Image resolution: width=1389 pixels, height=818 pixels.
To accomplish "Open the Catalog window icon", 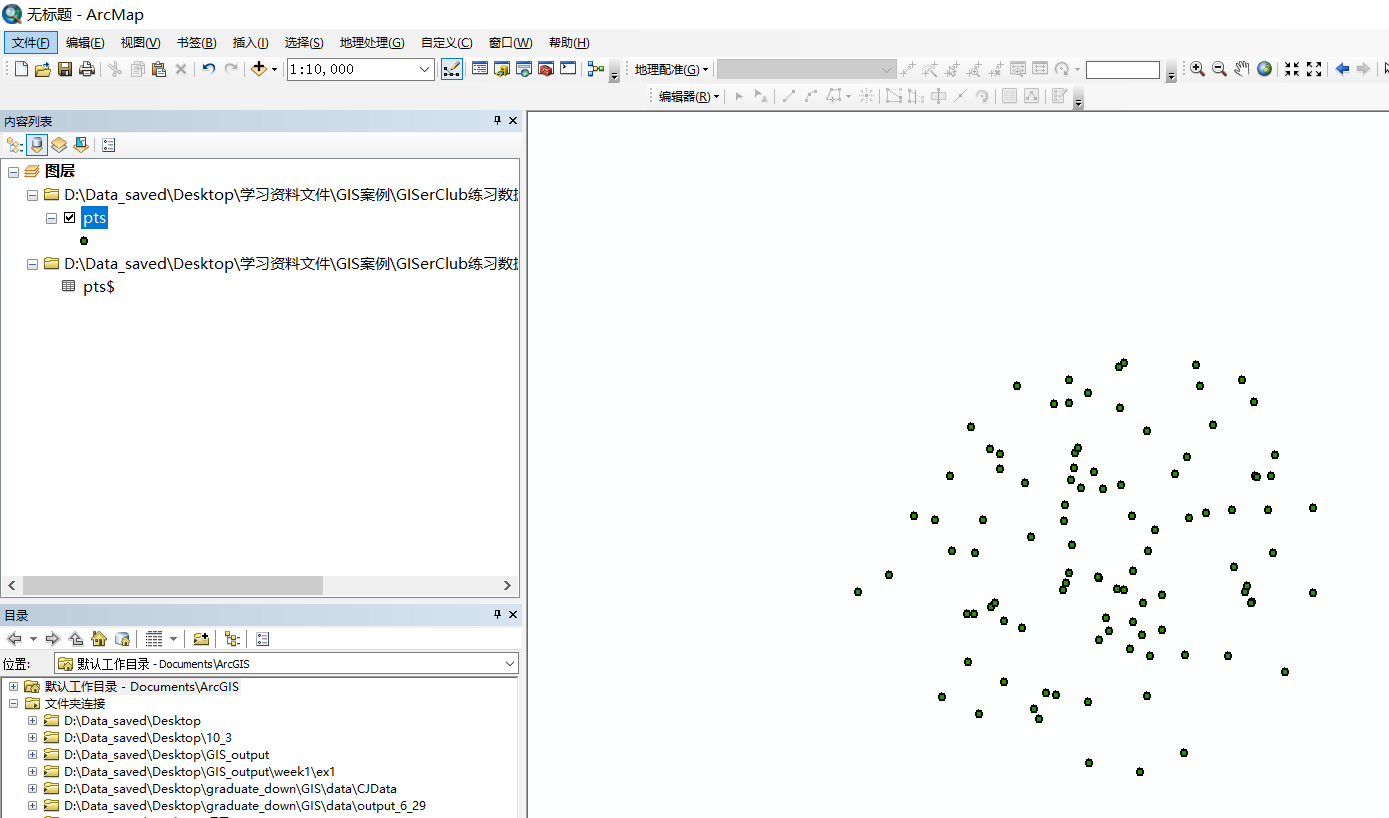I will point(502,69).
